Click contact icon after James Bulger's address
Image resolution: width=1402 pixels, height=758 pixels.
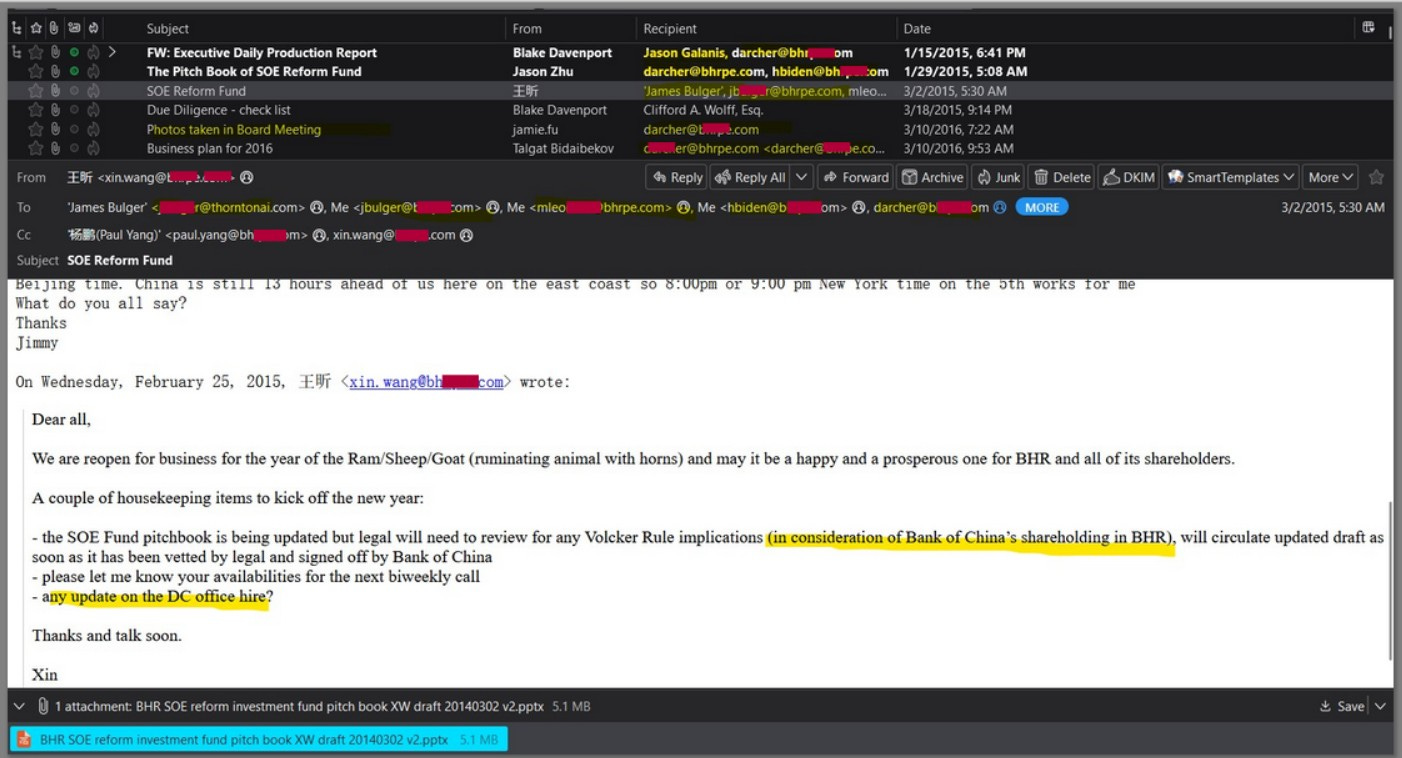pos(315,208)
